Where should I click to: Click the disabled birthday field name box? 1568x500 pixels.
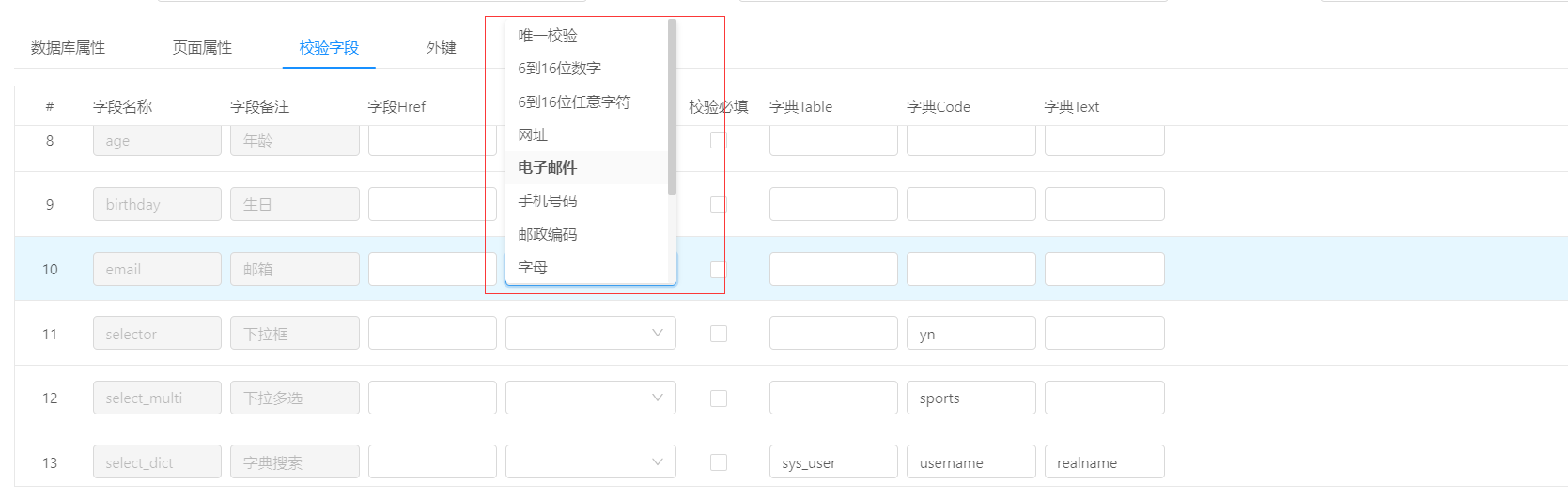point(157,204)
